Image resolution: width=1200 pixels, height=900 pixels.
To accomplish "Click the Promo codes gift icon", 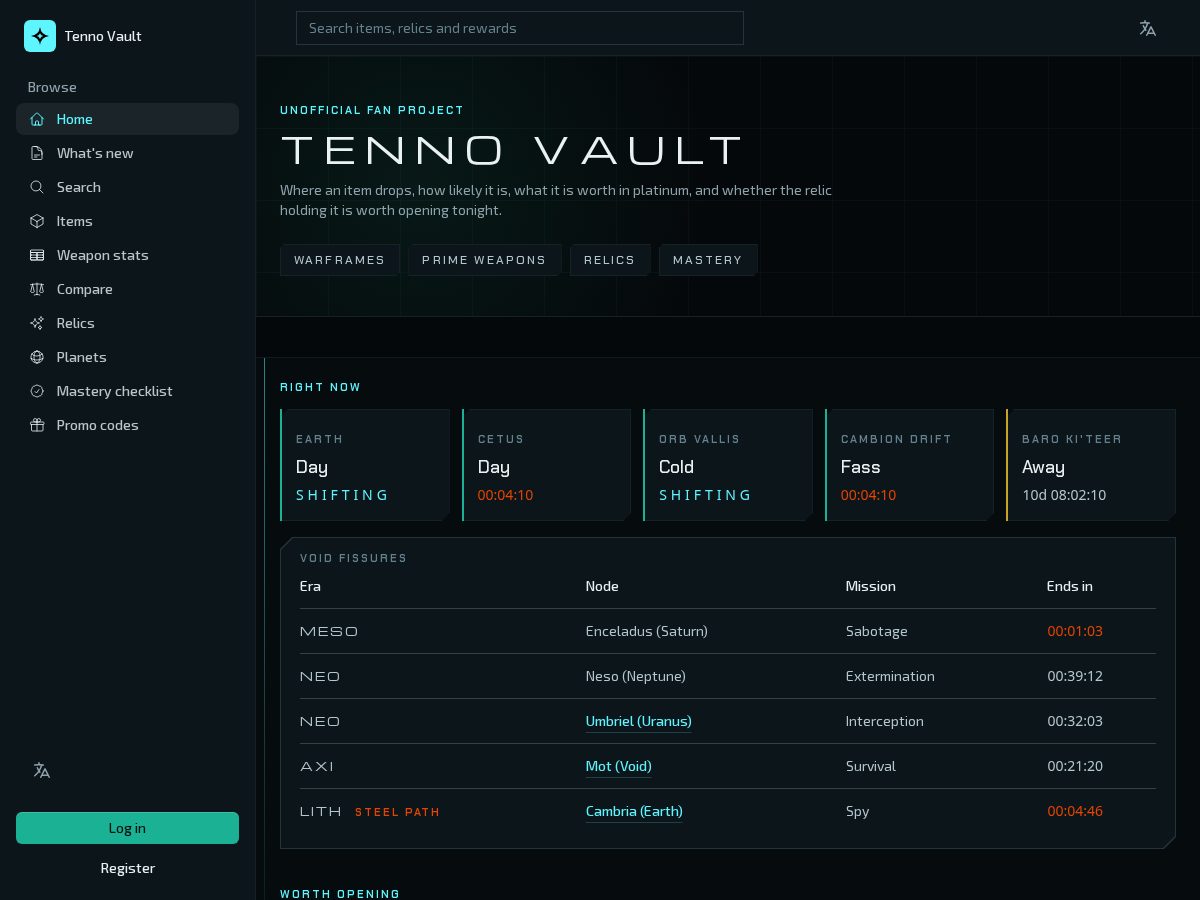I will click(x=37, y=425).
